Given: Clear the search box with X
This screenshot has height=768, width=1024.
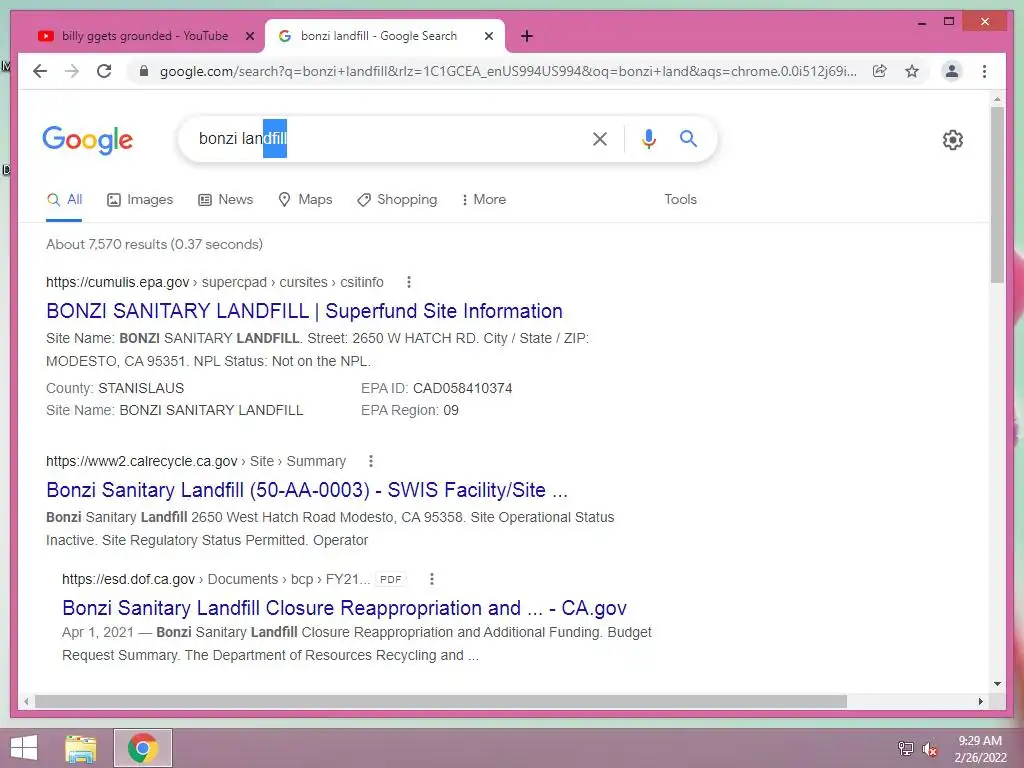Looking at the screenshot, I should tap(600, 138).
